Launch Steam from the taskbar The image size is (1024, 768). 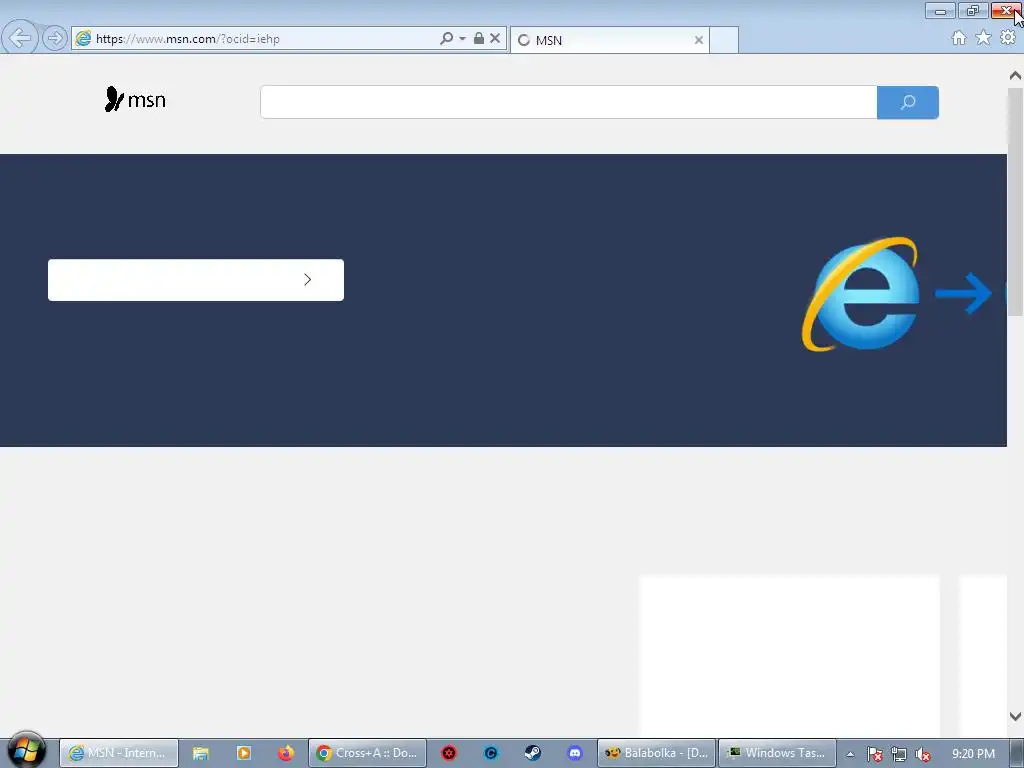coord(533,753)
